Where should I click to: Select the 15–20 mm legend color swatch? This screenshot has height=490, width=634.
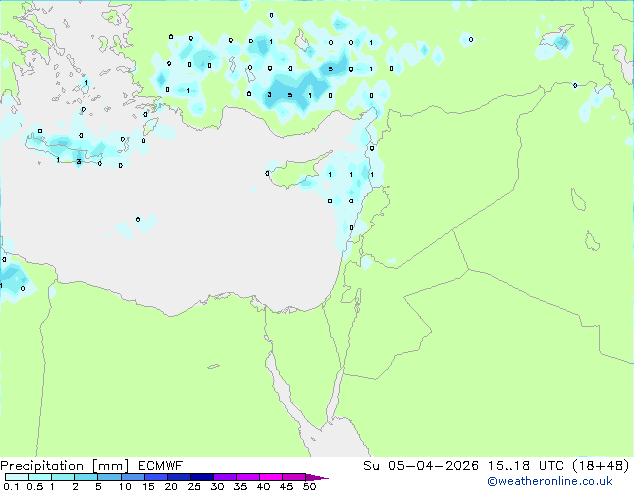[x=156, y=477]
